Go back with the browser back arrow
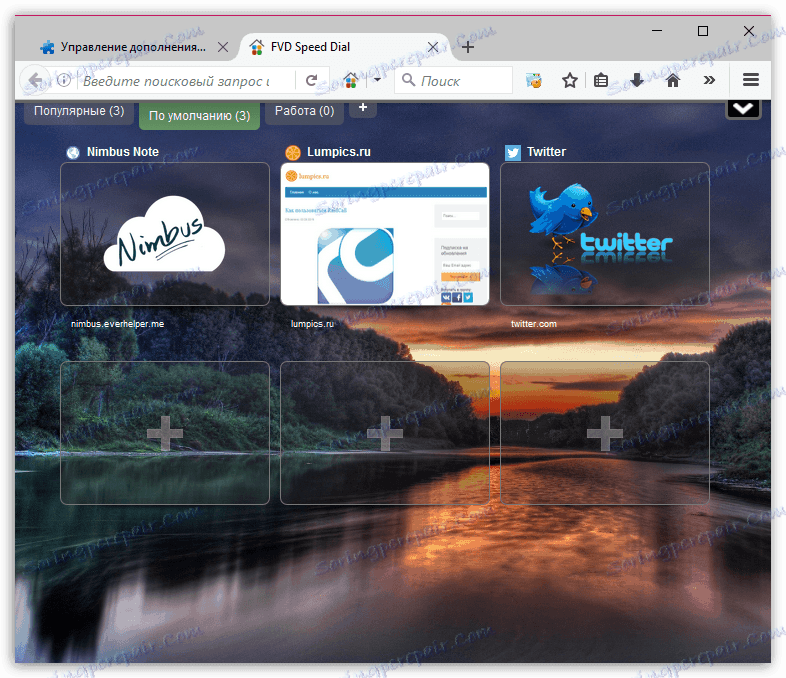 tap(35, 80)
